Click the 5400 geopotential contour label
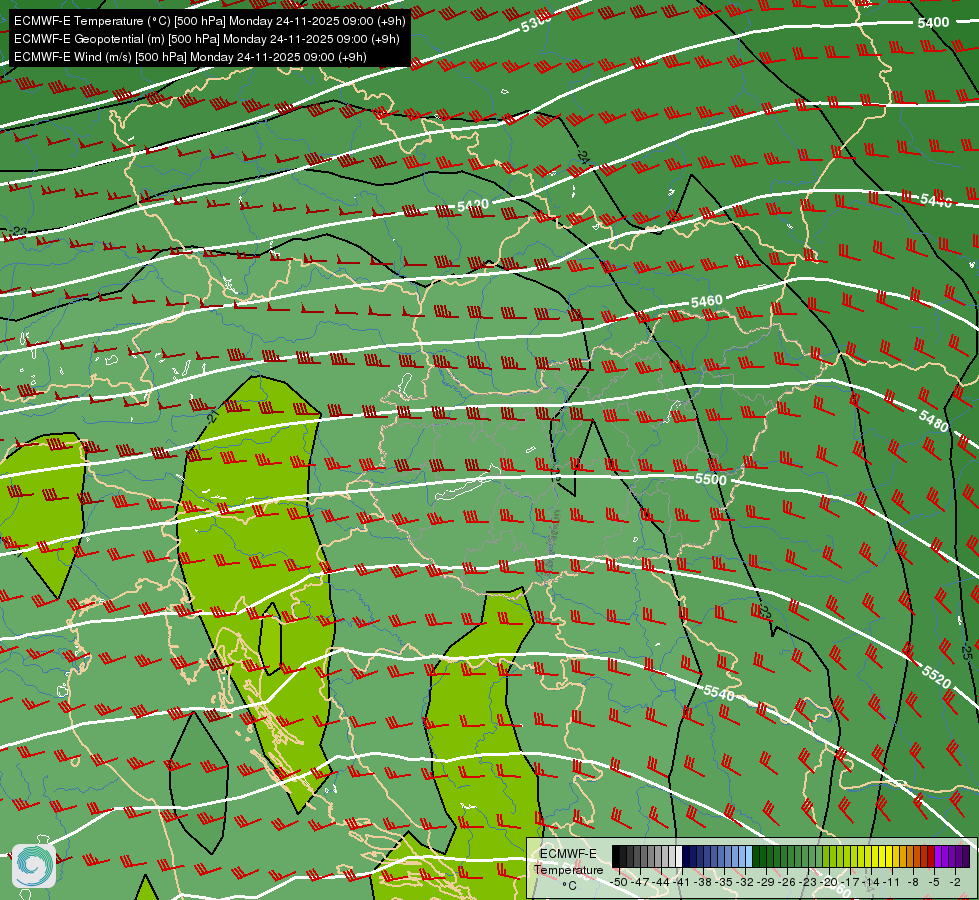The width and height of the screenshot is (979, 900). (933, 23)
